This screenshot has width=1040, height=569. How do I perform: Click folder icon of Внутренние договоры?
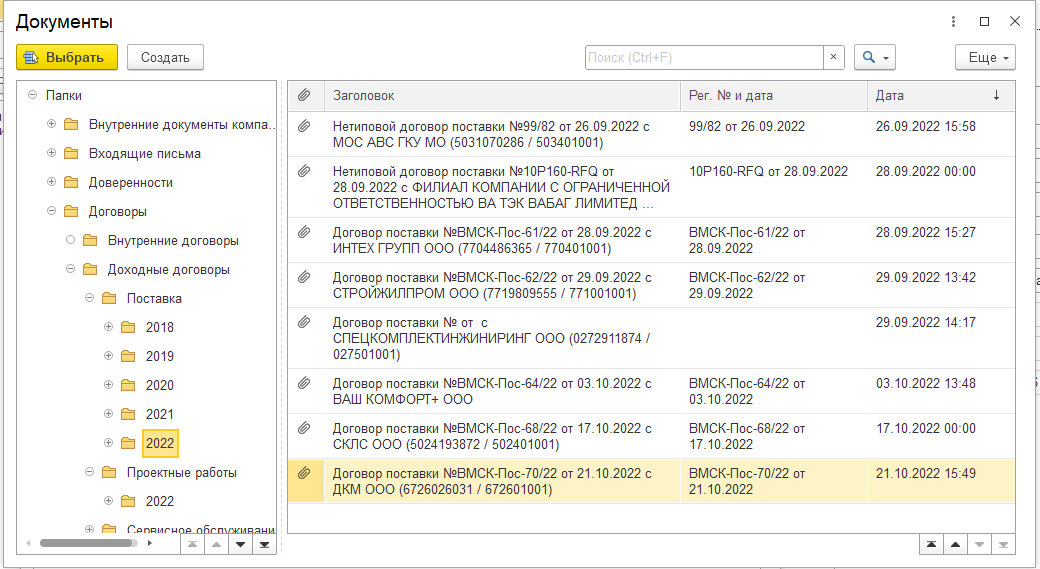(x=90, y=240)
